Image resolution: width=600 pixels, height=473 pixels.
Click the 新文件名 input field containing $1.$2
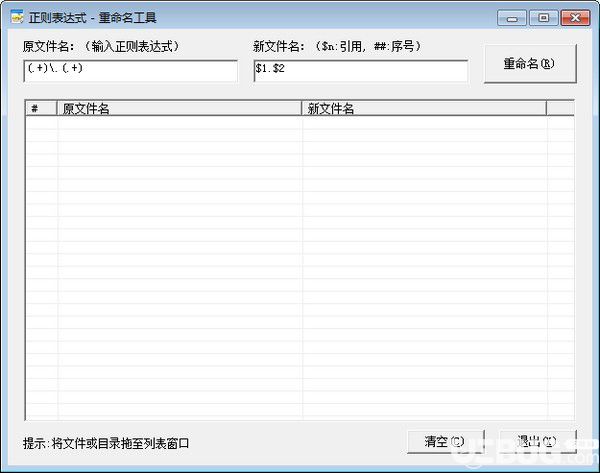pyautogui.click(x=361, y=71)
